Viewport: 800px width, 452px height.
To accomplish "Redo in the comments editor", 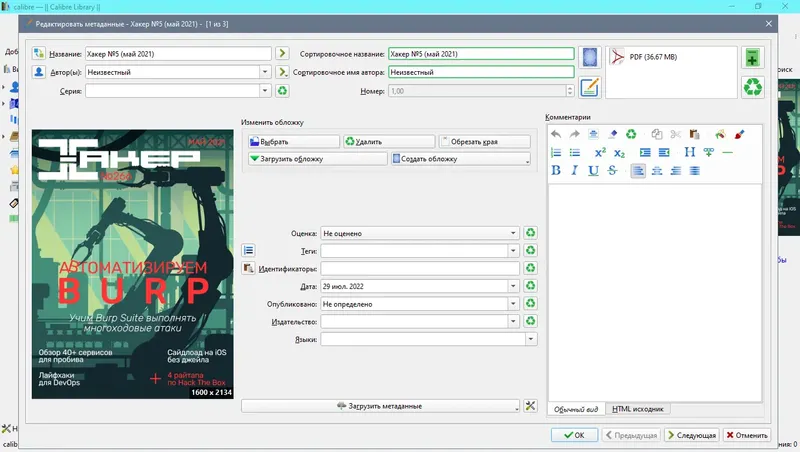I will pyautogui.click(x=574, y=134).
